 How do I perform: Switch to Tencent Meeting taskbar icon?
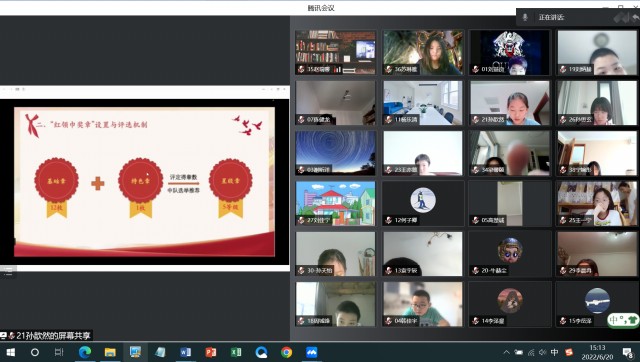click(312, 352)
